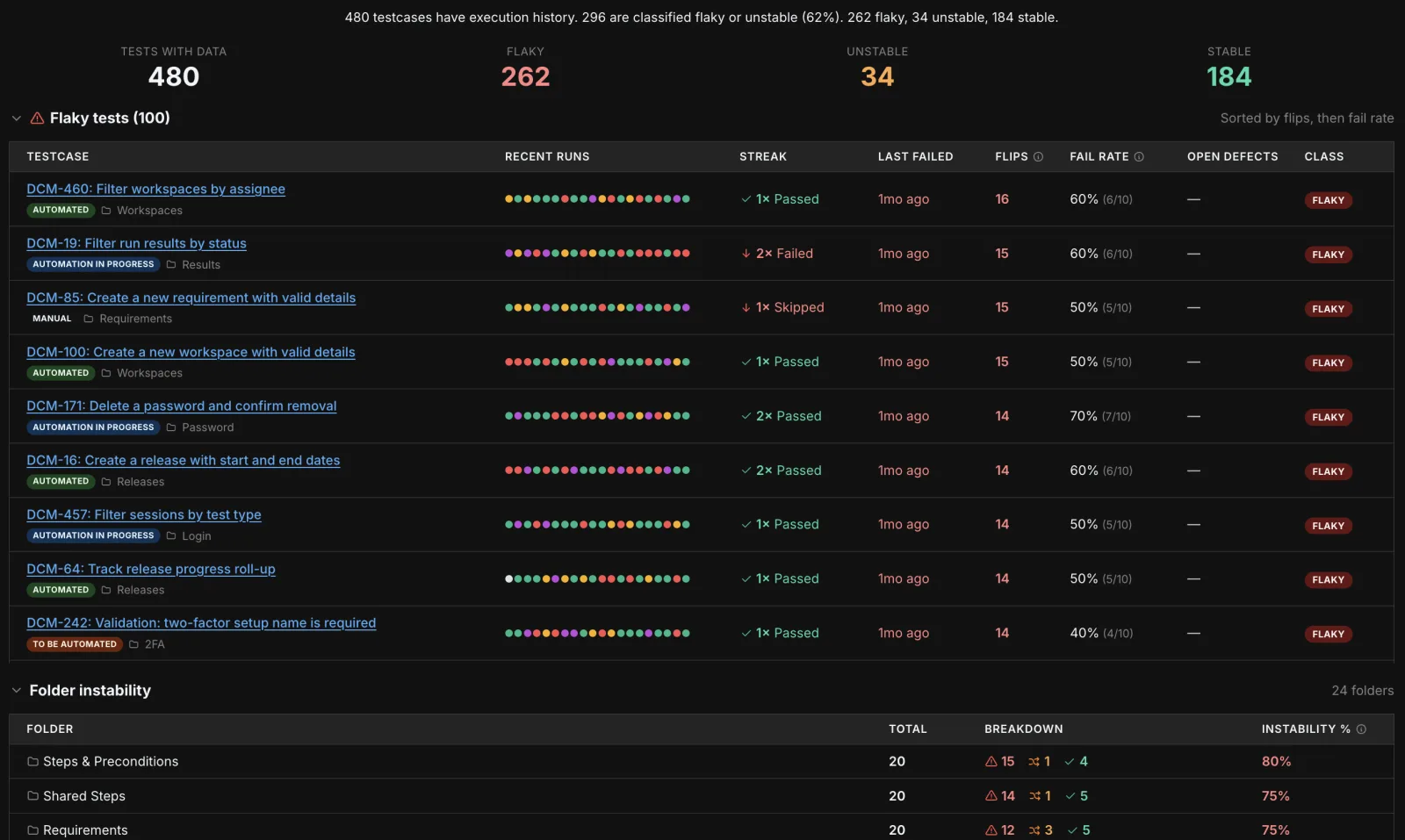Click the down arrow icon of DCM-85 Skipped streak

(746, 307)
